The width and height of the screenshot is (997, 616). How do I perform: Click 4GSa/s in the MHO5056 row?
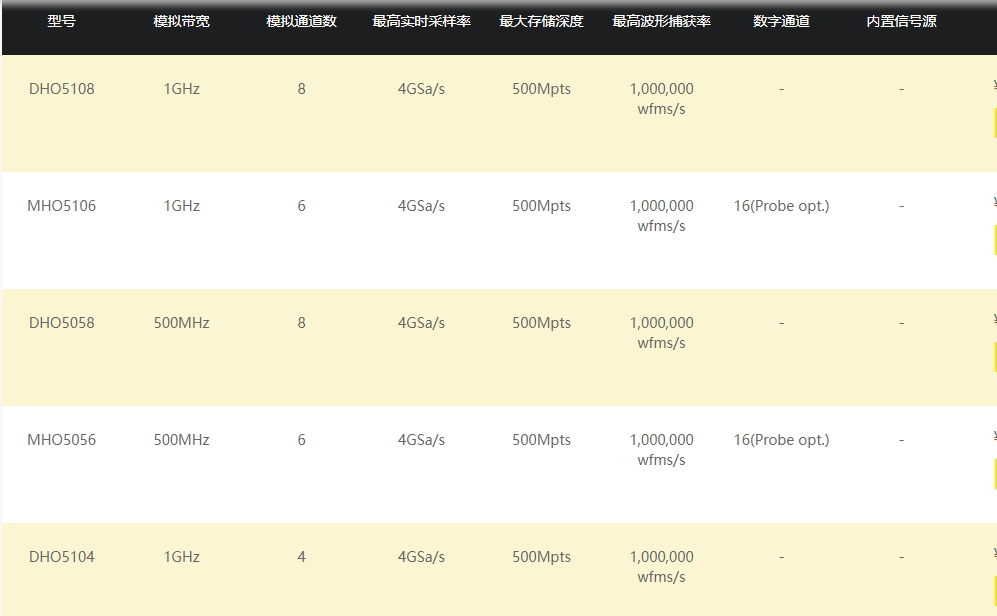(422, 440)
